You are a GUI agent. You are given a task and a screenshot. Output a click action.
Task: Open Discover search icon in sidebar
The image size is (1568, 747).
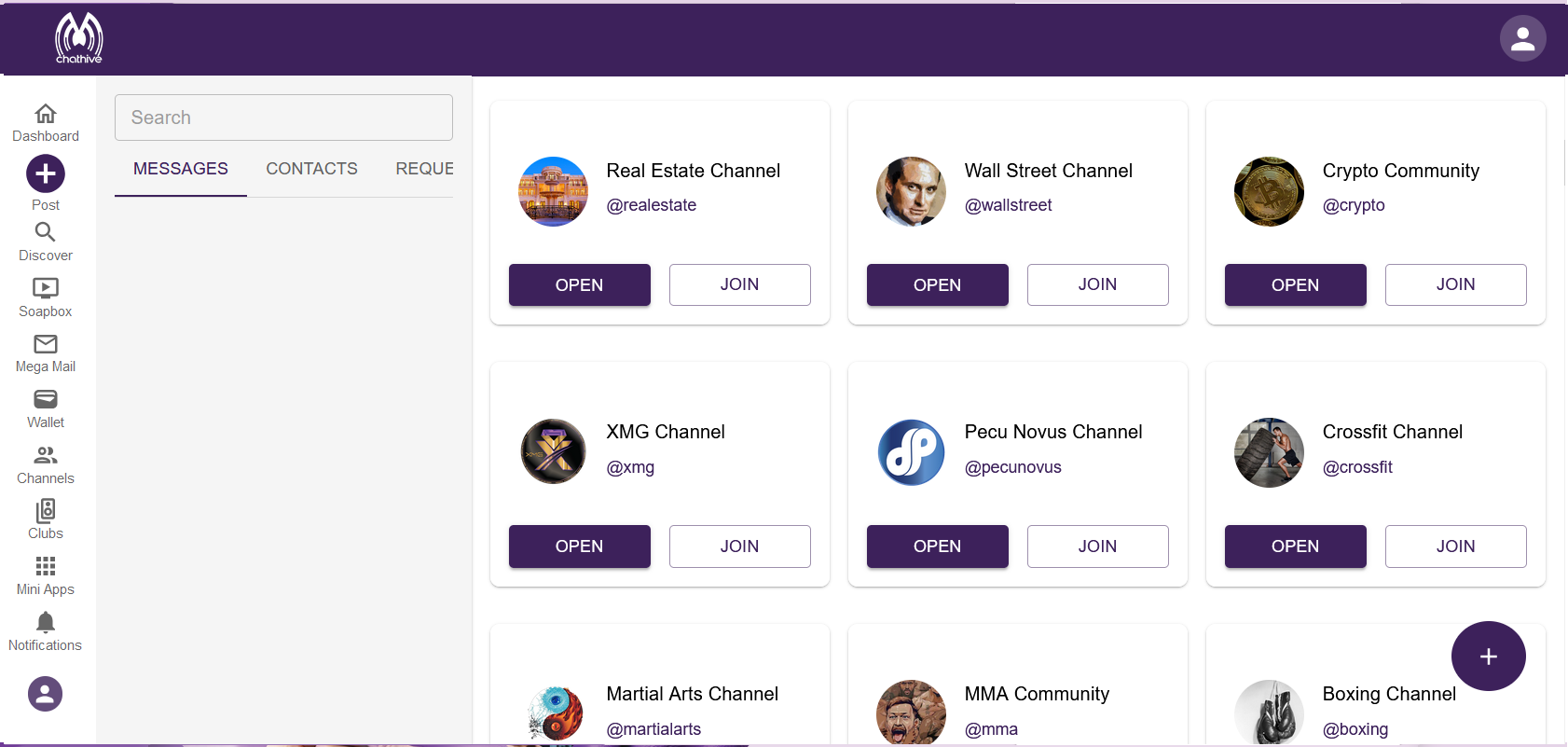coord(45,232)
